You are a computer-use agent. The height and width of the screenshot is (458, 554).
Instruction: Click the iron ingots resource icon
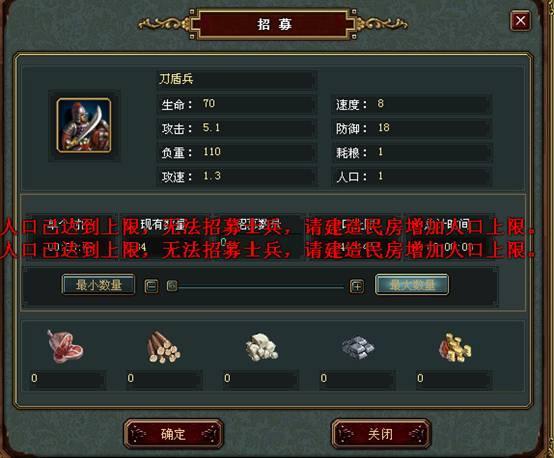click(x=358, y=347)
